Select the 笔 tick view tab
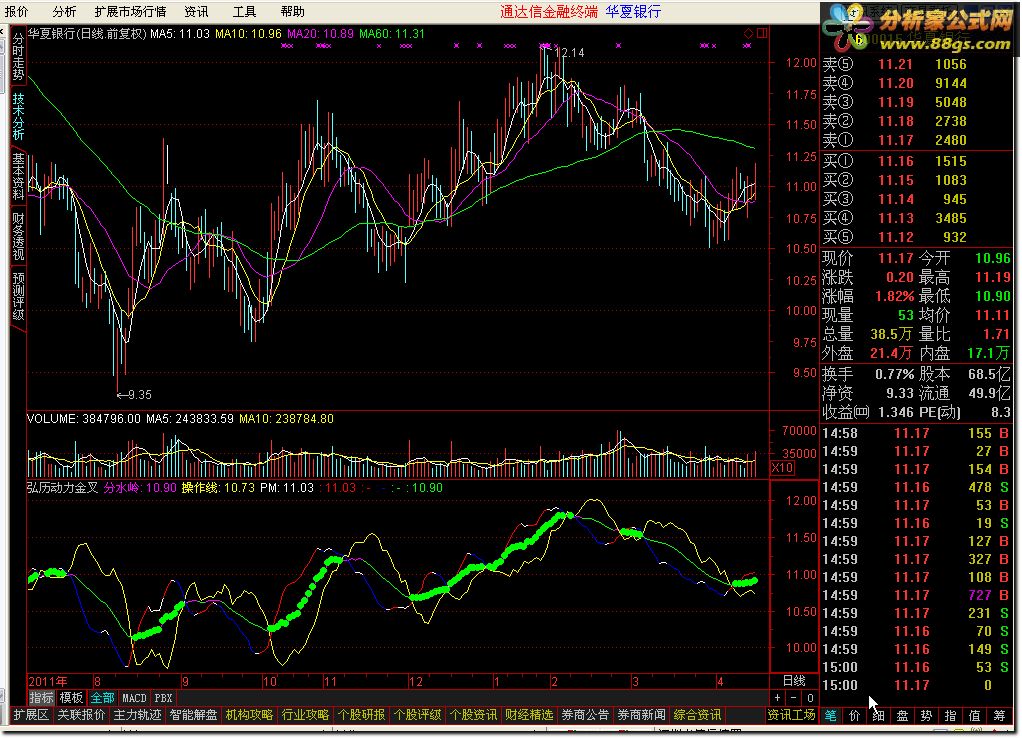Viewport: 1022px width, 738px height. (x=830, y=715)
